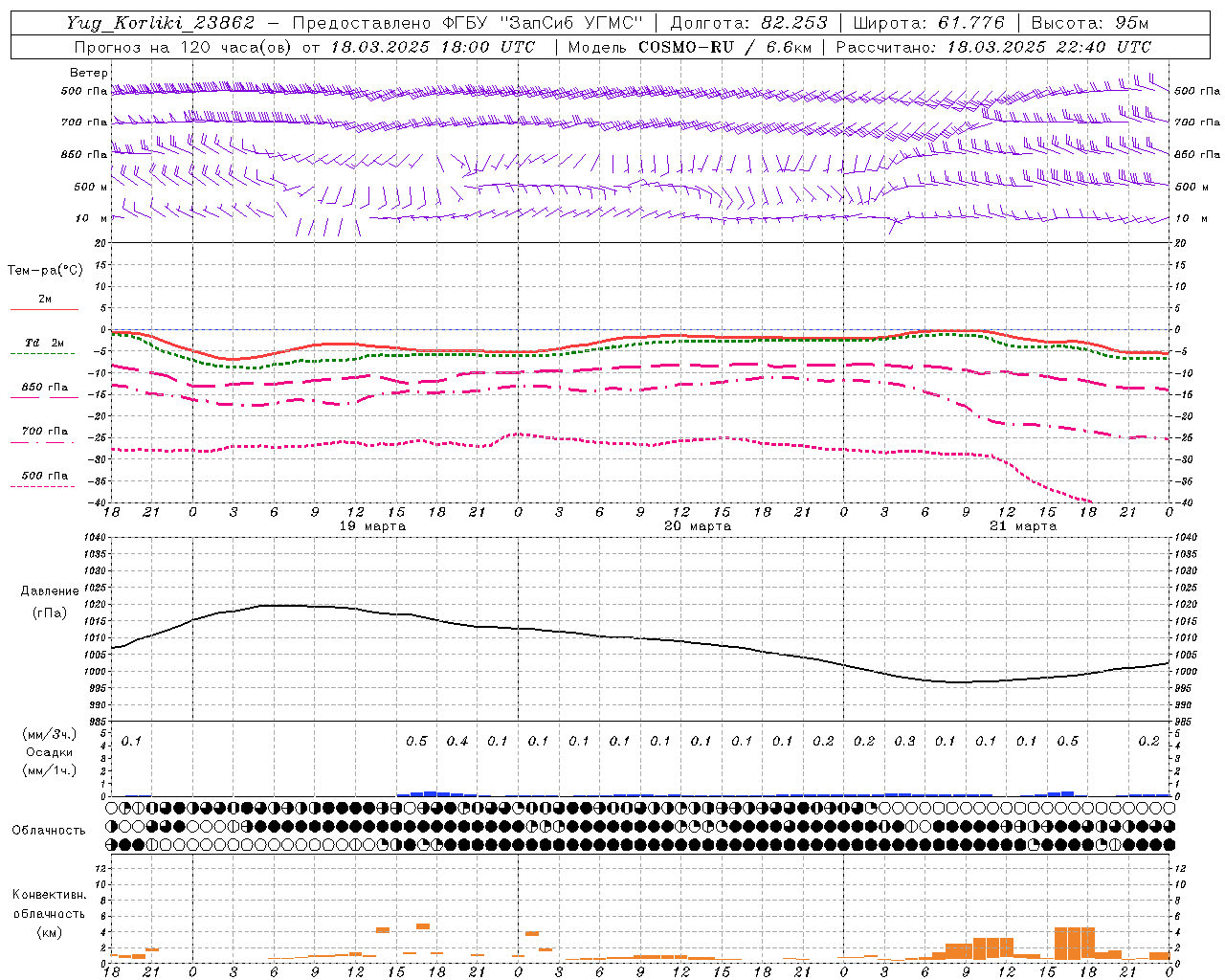Click the "Осадки" precipitation label

tap(50, 752)
